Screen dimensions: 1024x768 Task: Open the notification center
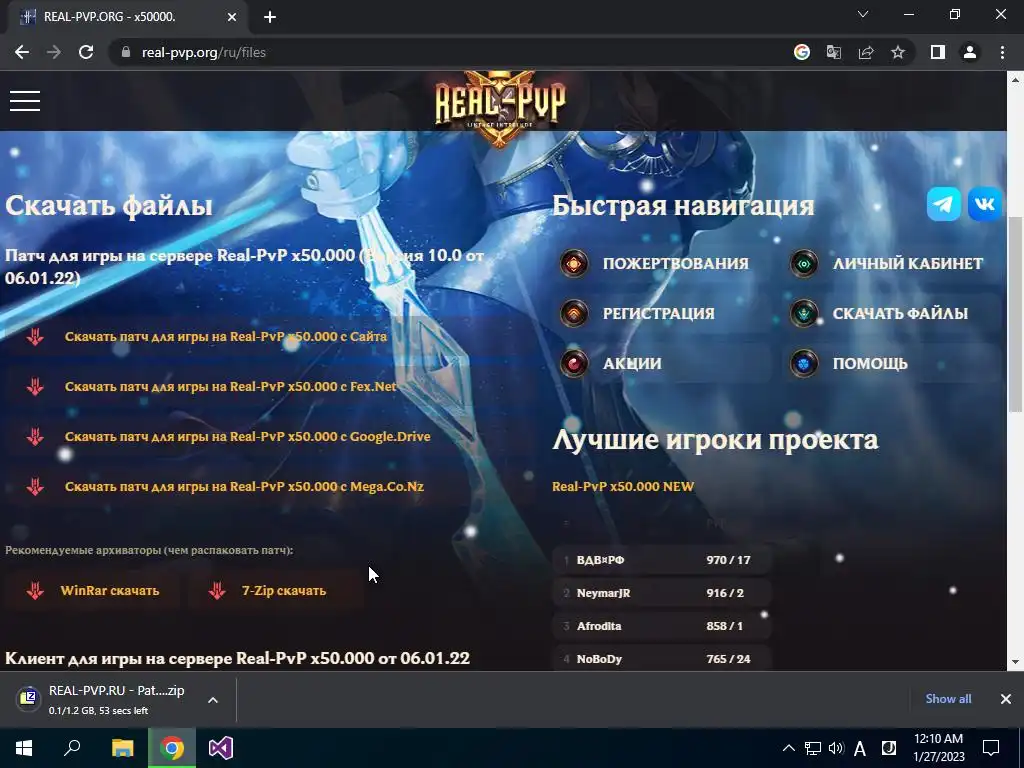(x=991, y=748)
